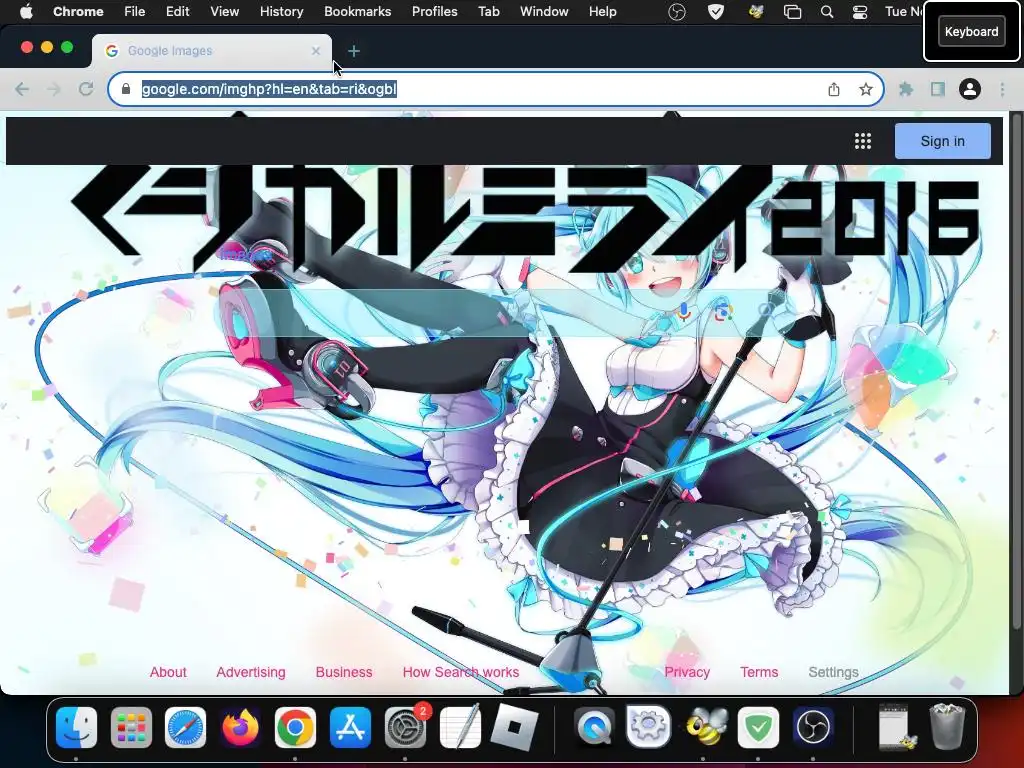Screen dimensions: 1024x768
Task: Open Control Center in menu bar
Action: pyautogui.click(x=860, y=12)
